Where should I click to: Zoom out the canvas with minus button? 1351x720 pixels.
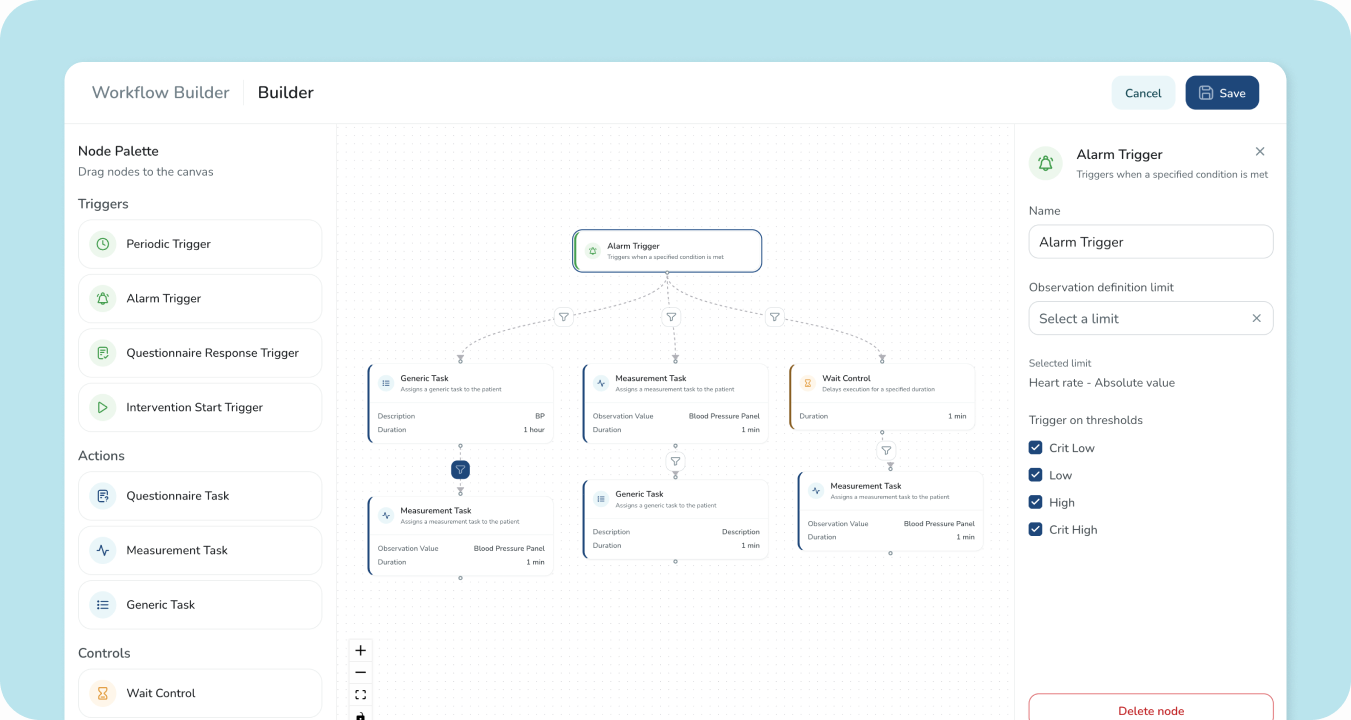coord(361,672)
